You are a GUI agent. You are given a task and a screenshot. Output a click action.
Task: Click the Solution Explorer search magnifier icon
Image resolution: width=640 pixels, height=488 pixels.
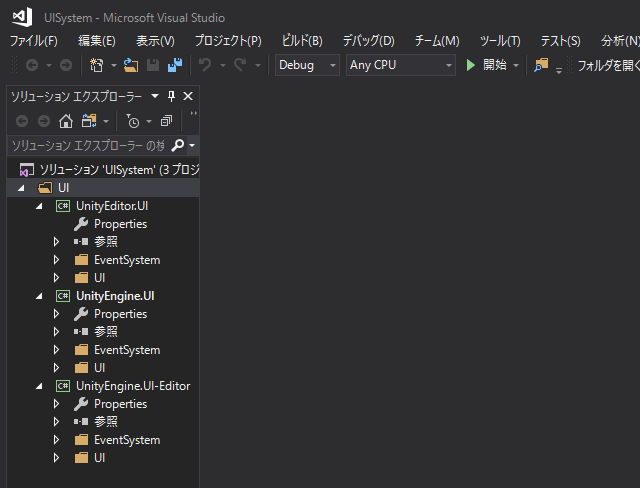tap(178, 145)
